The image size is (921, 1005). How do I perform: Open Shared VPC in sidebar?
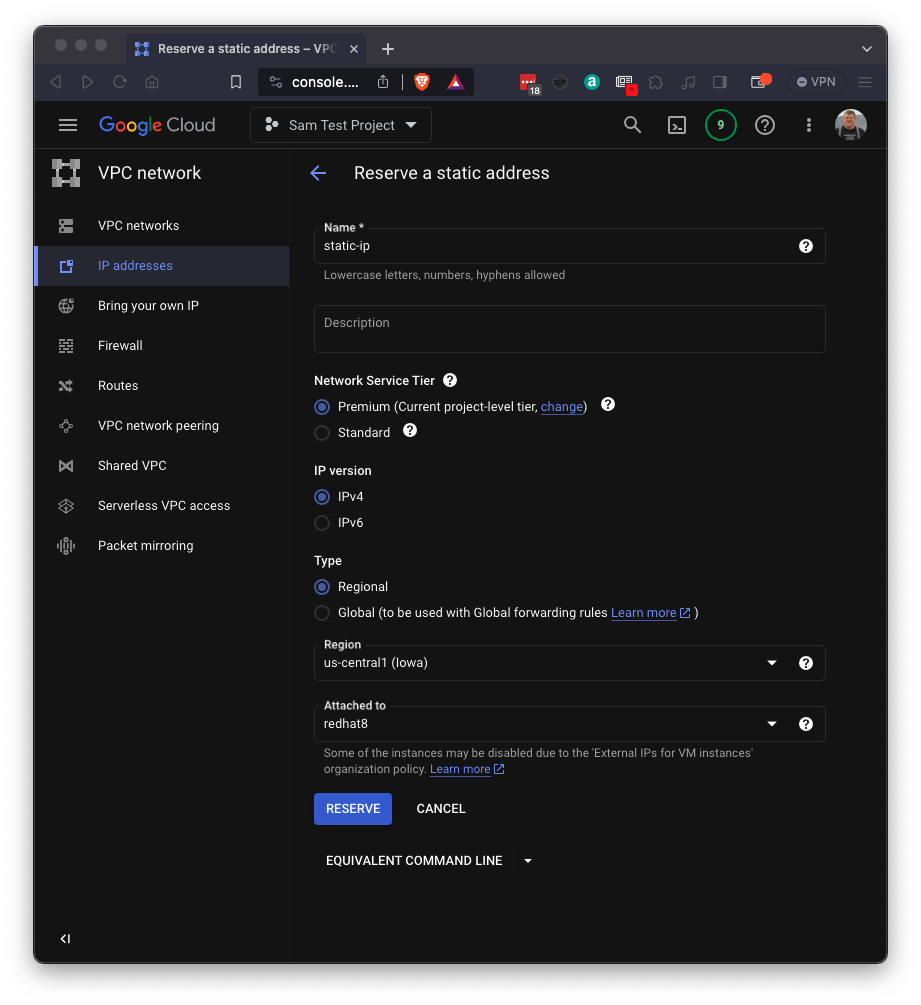(162, 465)
